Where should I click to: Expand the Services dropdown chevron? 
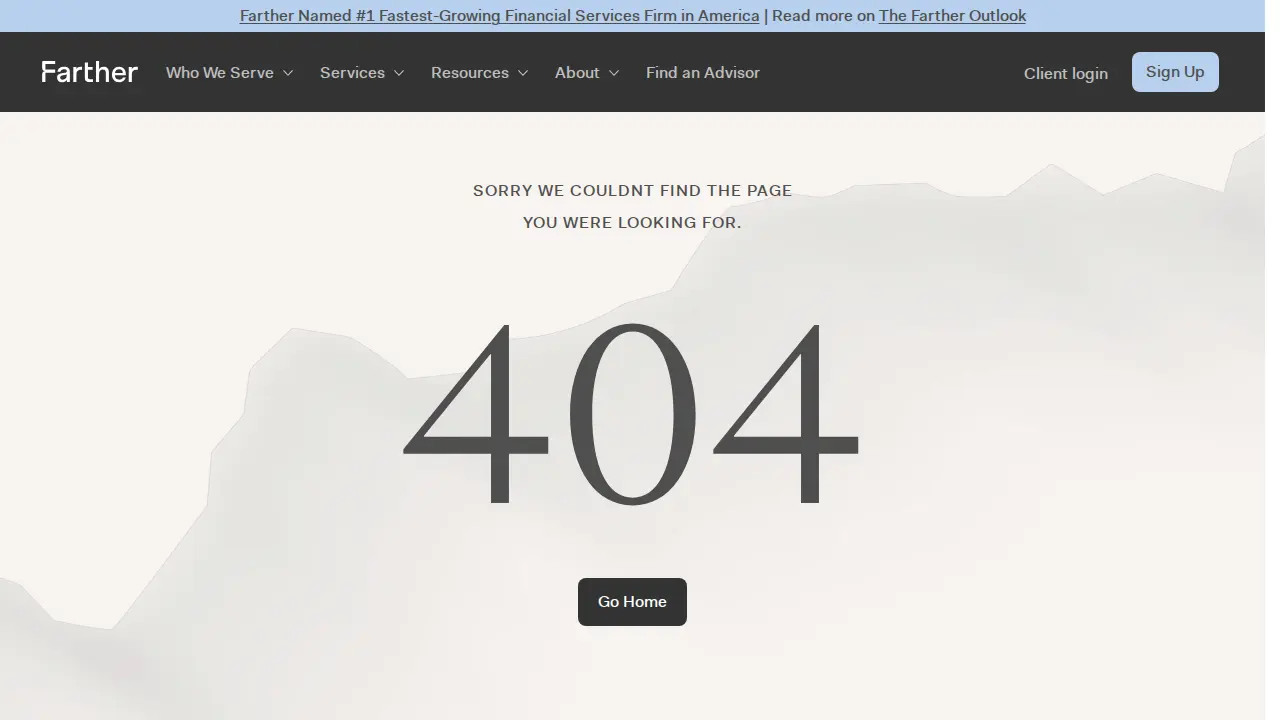[x=399, y=73]
